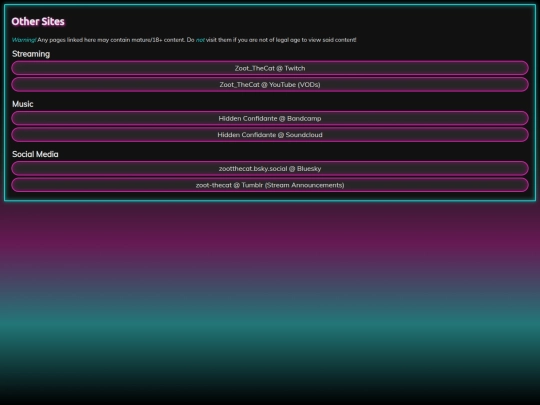Screen dimensions: 540x405
Task: Visit Hidden Confidante @ Bandcamp
Action: 270,118
